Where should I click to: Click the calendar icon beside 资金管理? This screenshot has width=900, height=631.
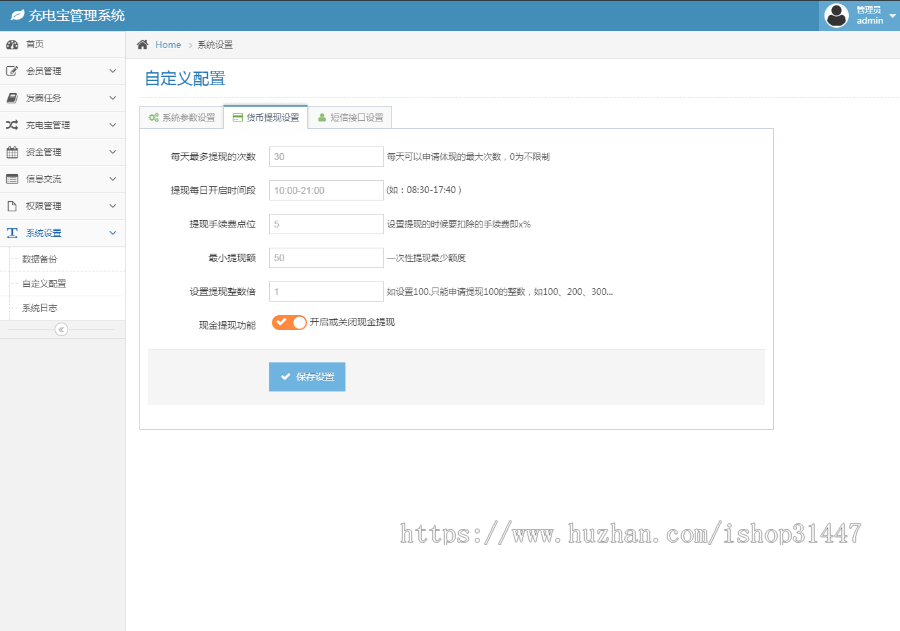(12, 152)
